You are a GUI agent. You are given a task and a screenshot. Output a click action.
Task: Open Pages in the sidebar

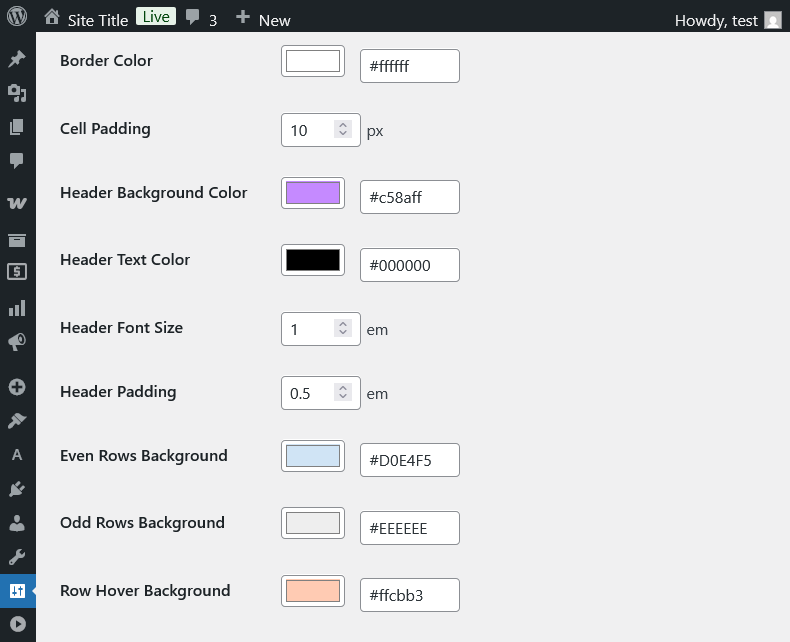[x=17, y=127]
